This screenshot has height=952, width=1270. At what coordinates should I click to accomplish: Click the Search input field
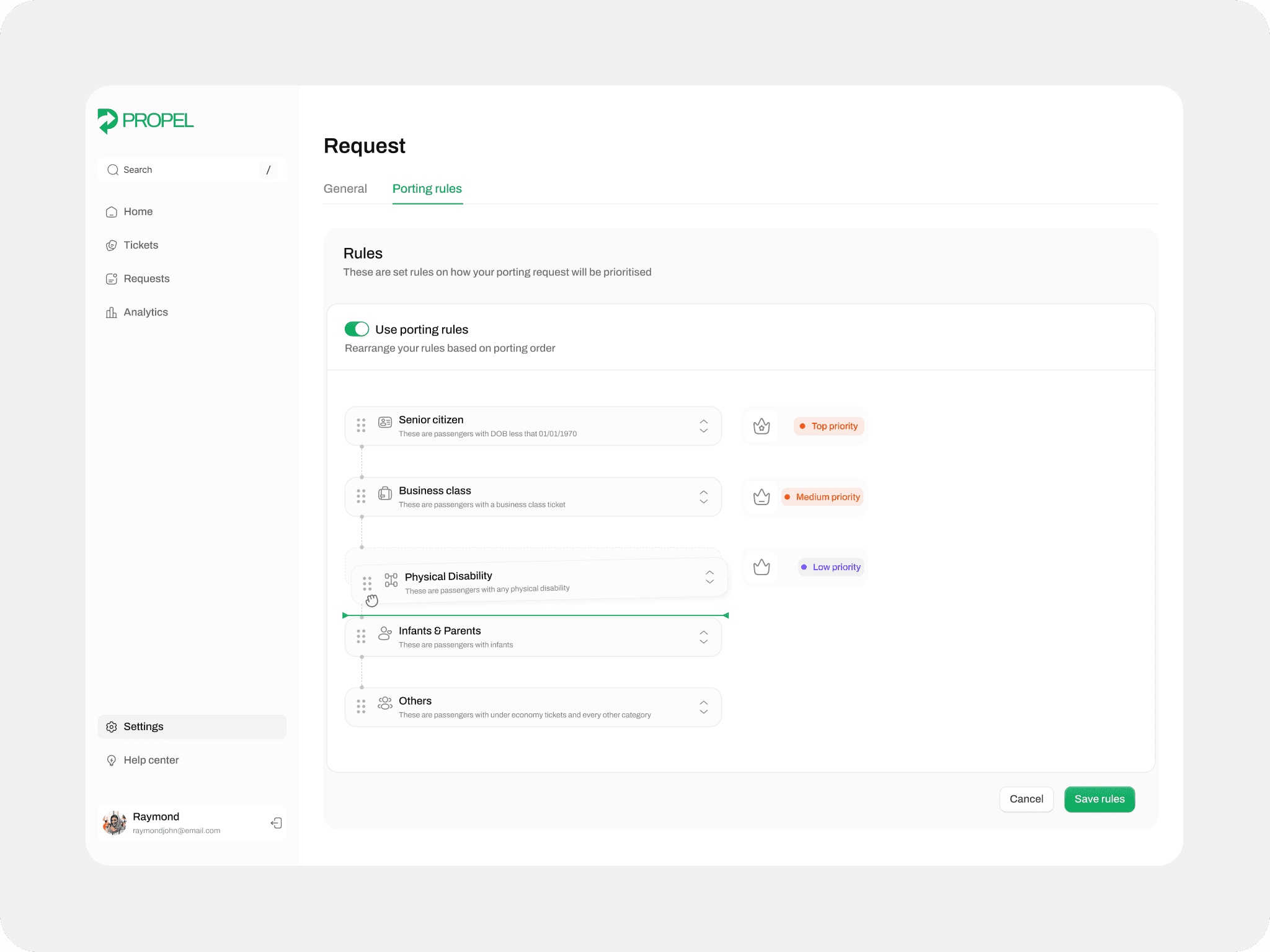click(x=186, y=170)
